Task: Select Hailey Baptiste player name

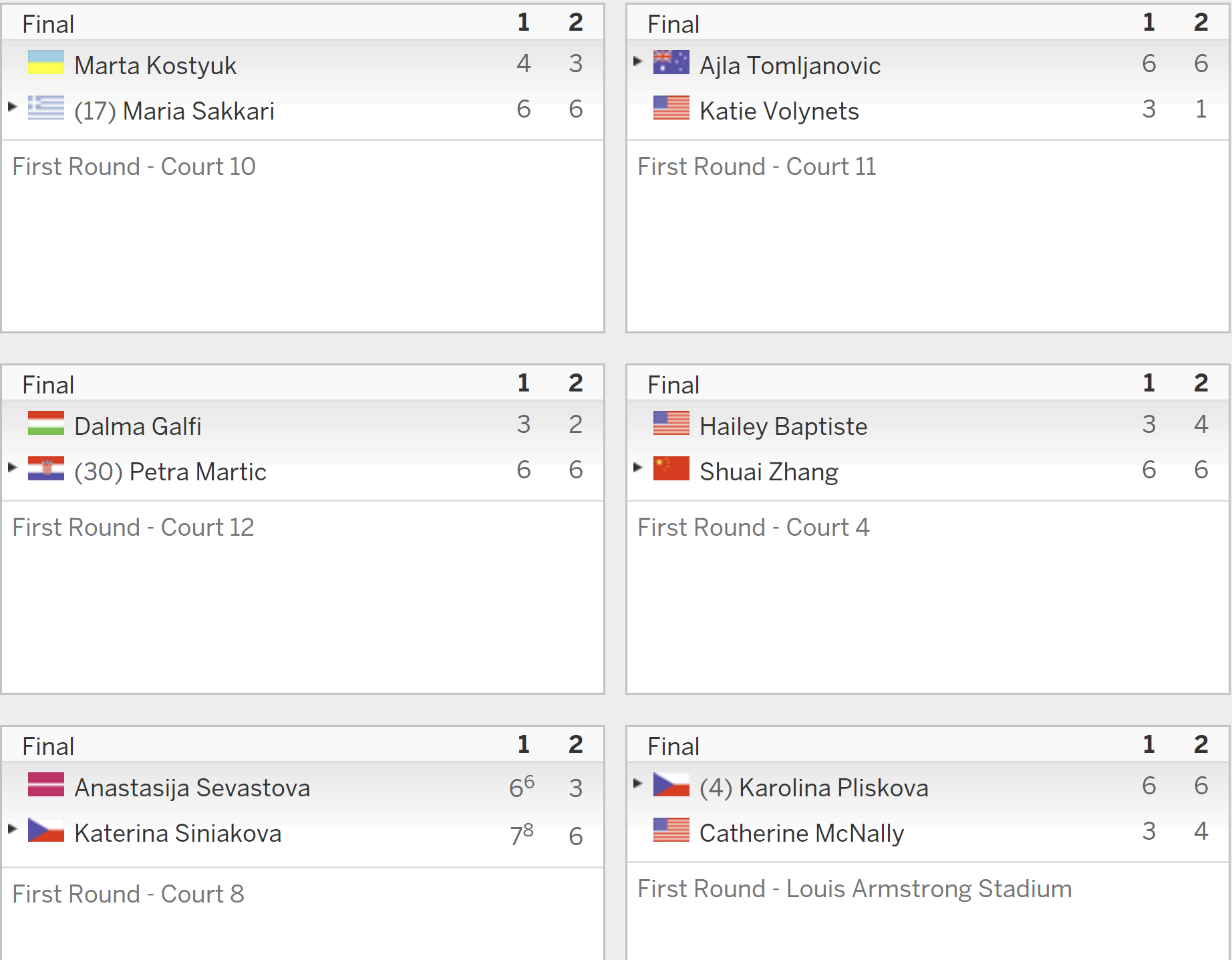Action: coord(783,426)
